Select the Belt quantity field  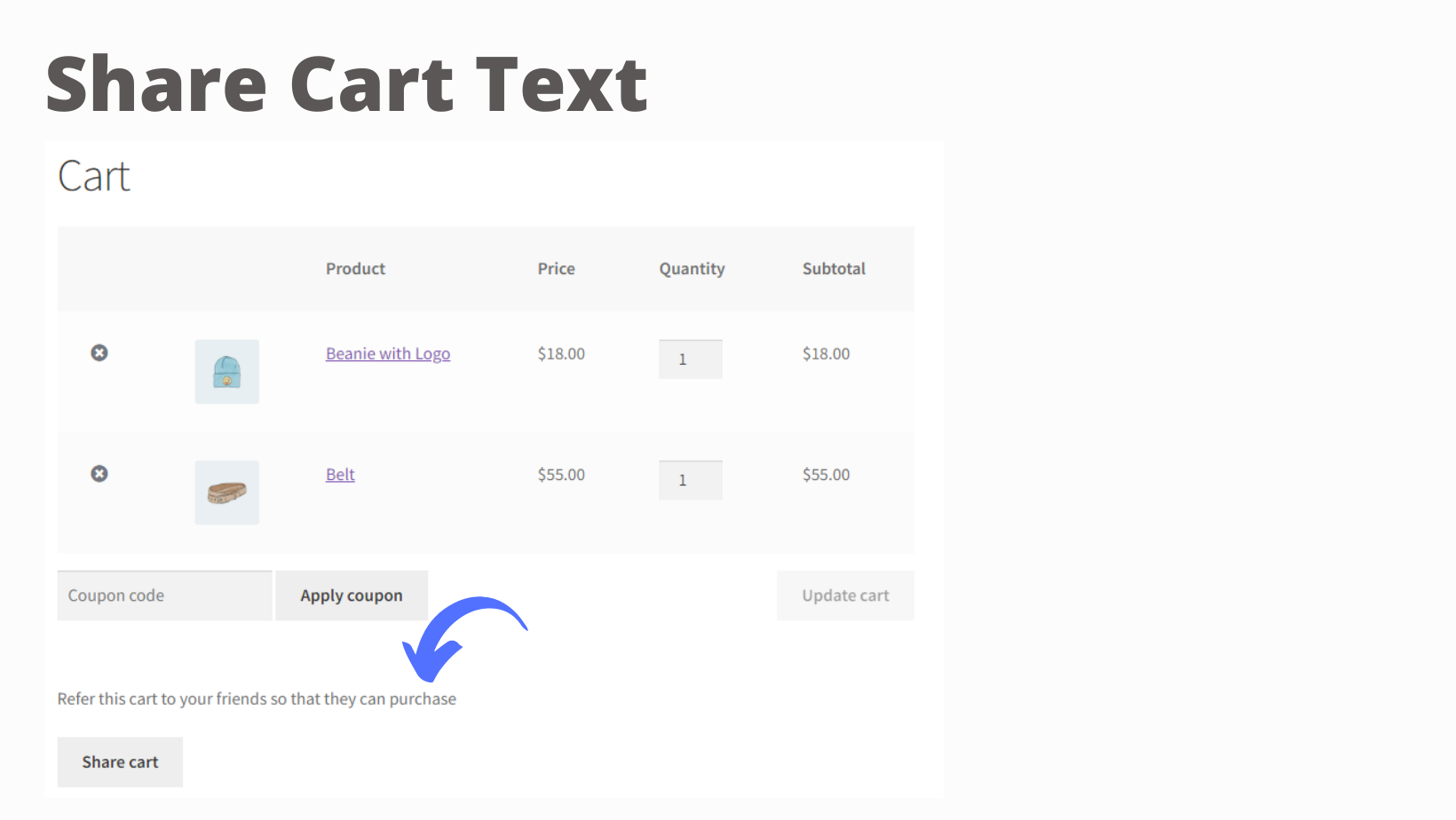point(691,479)
